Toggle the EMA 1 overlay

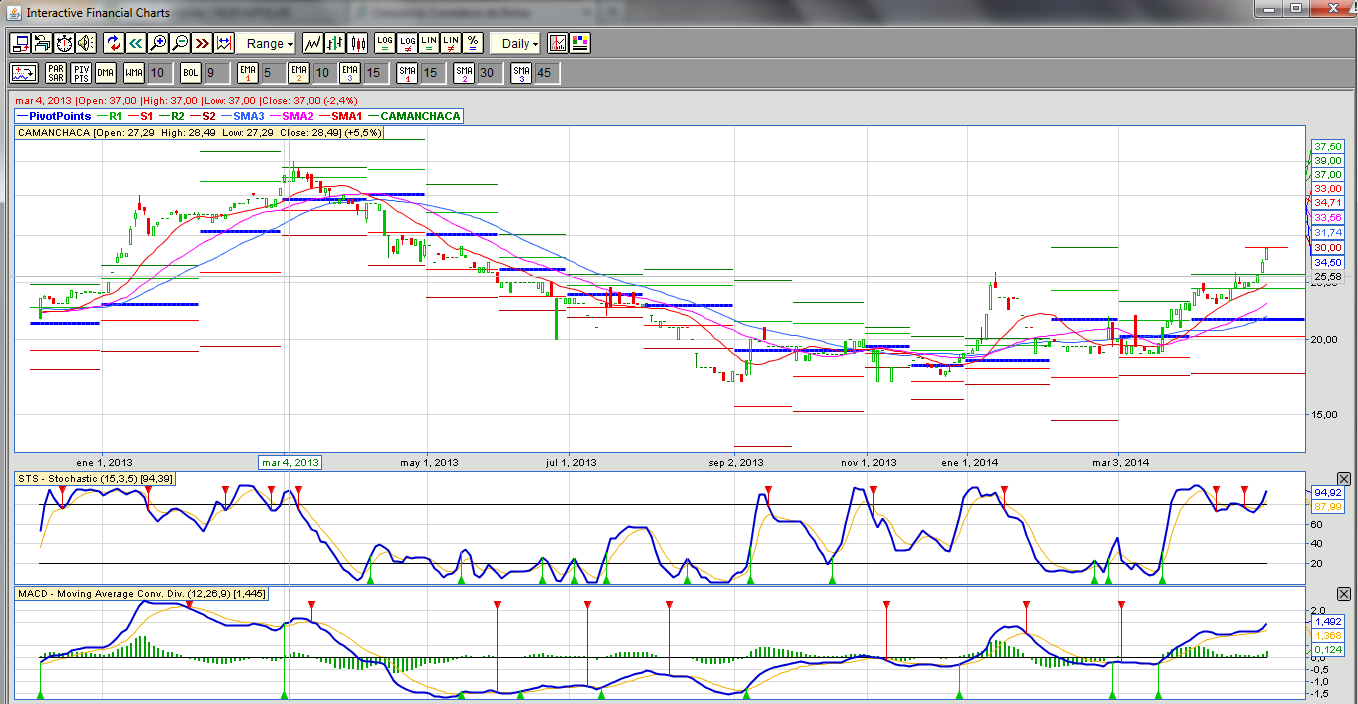tap(248, 73)
